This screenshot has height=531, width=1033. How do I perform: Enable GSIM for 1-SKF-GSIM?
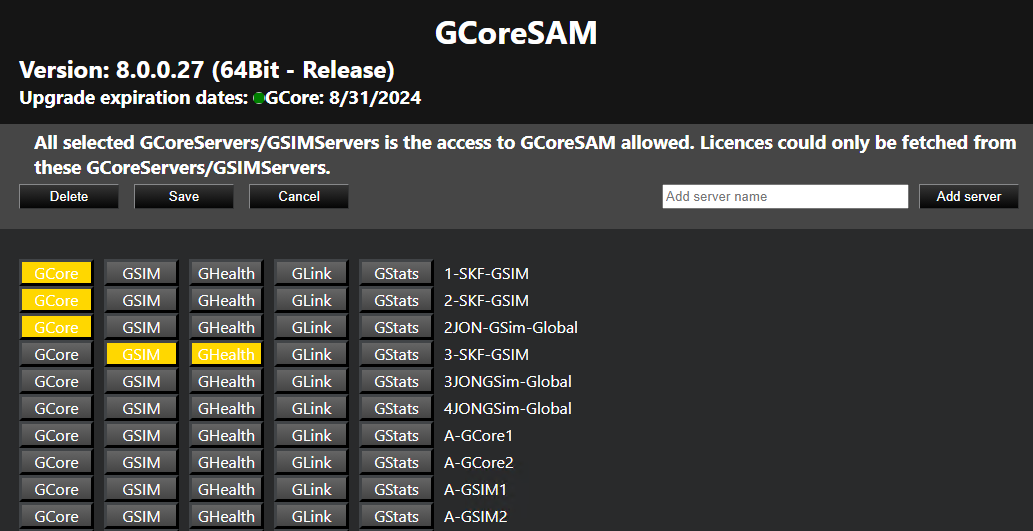[x=141, y=273]
